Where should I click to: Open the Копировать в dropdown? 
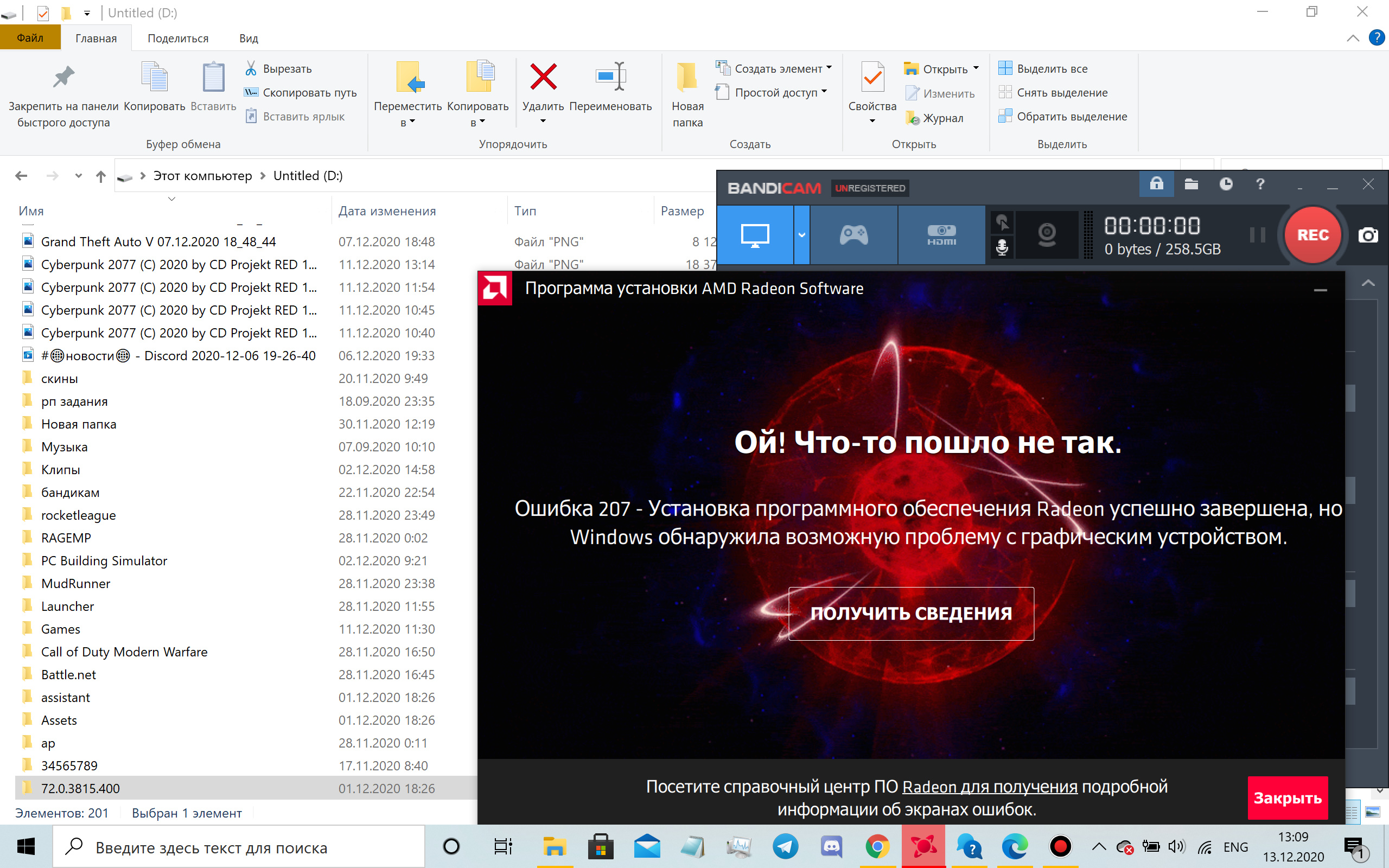[477, 122]
